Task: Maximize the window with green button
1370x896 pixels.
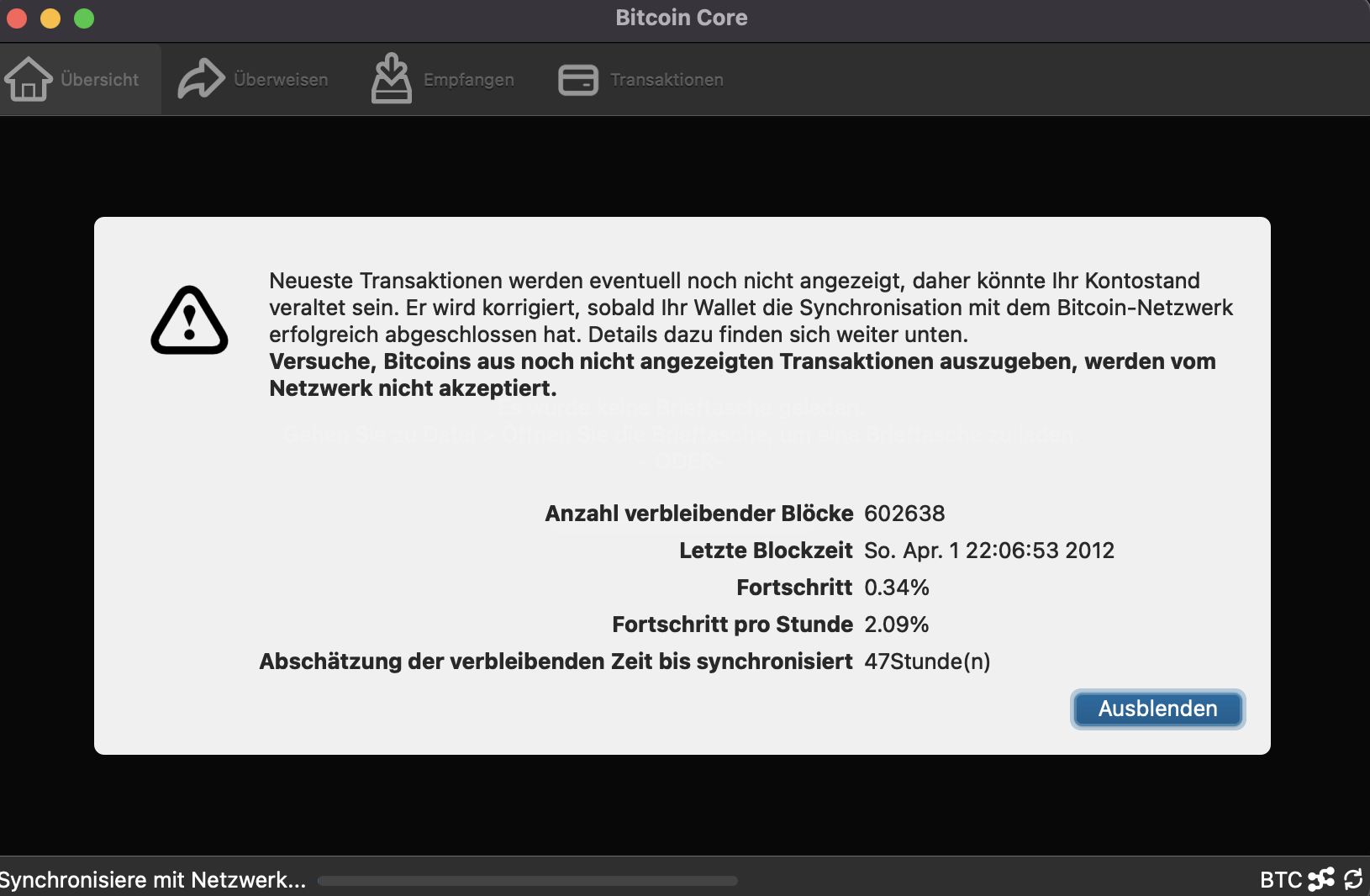Action: tap(84, 18)
